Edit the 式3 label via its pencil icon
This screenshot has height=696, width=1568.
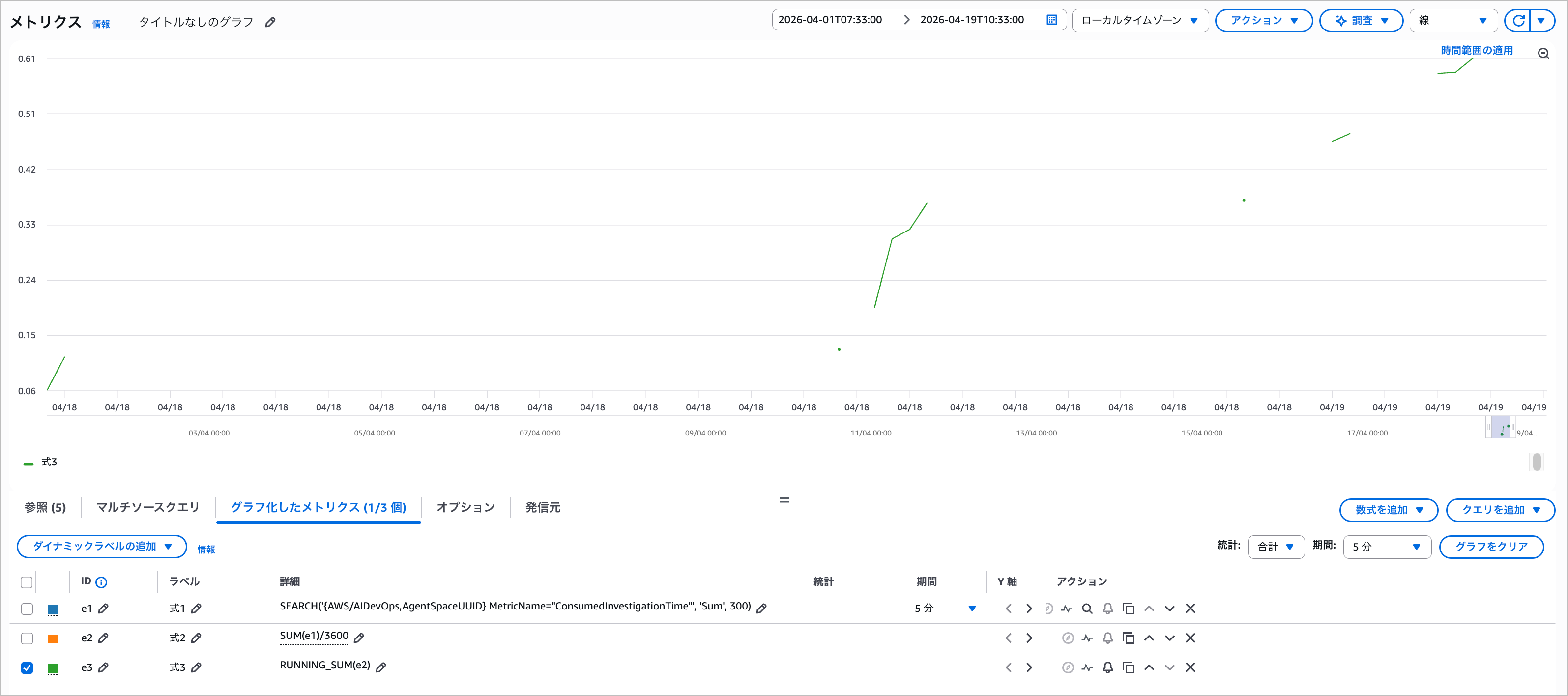coord(196,667)
